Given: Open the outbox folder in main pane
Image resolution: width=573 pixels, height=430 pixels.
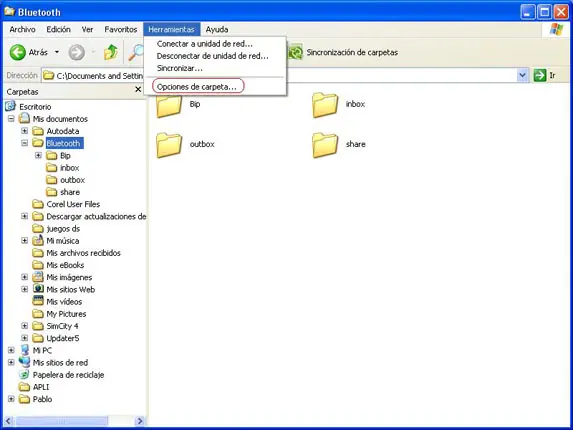Looking at the screenshot, I should (x=169, y=145).
